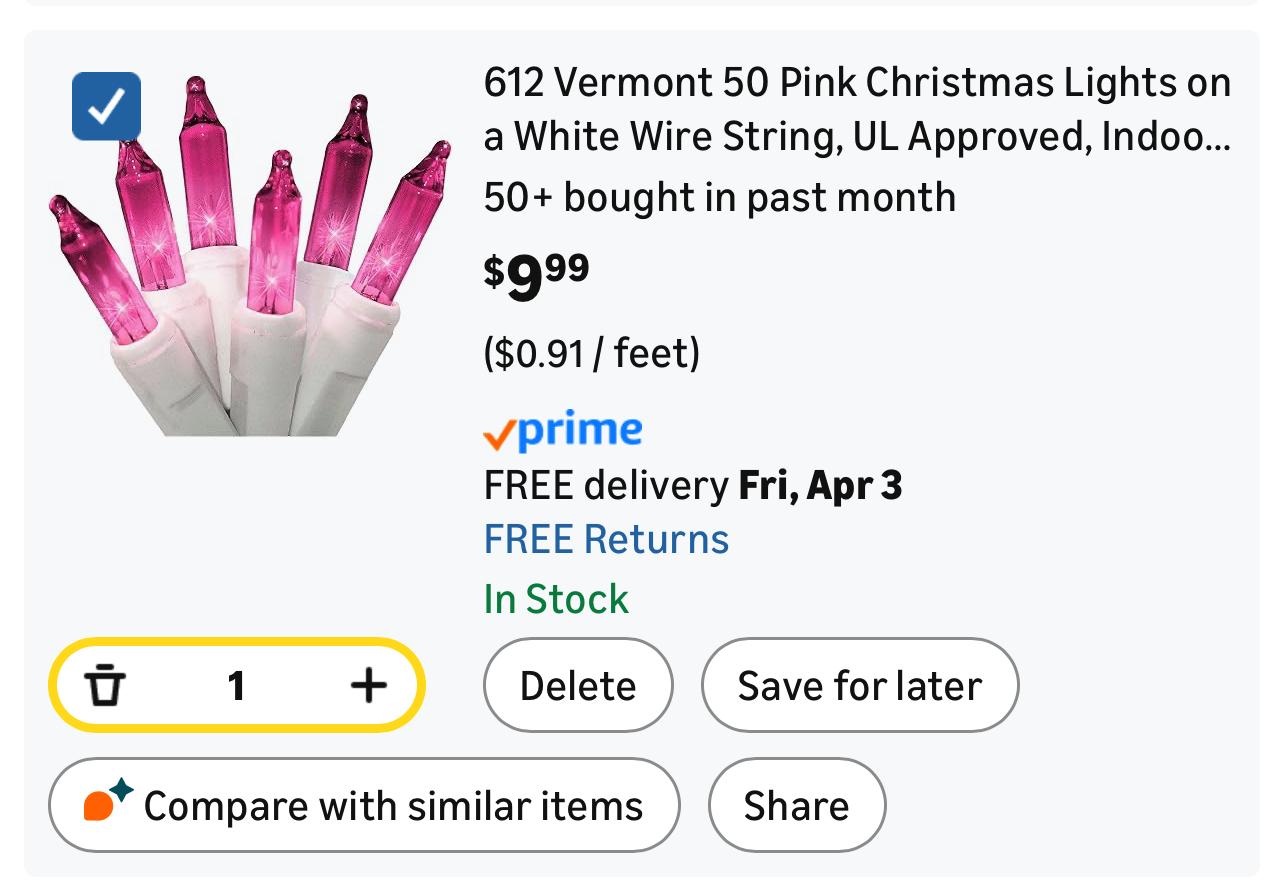Screen dimensions: 1284x895
Task: Click the truncated second line of the product title
Action: (856, 137)
